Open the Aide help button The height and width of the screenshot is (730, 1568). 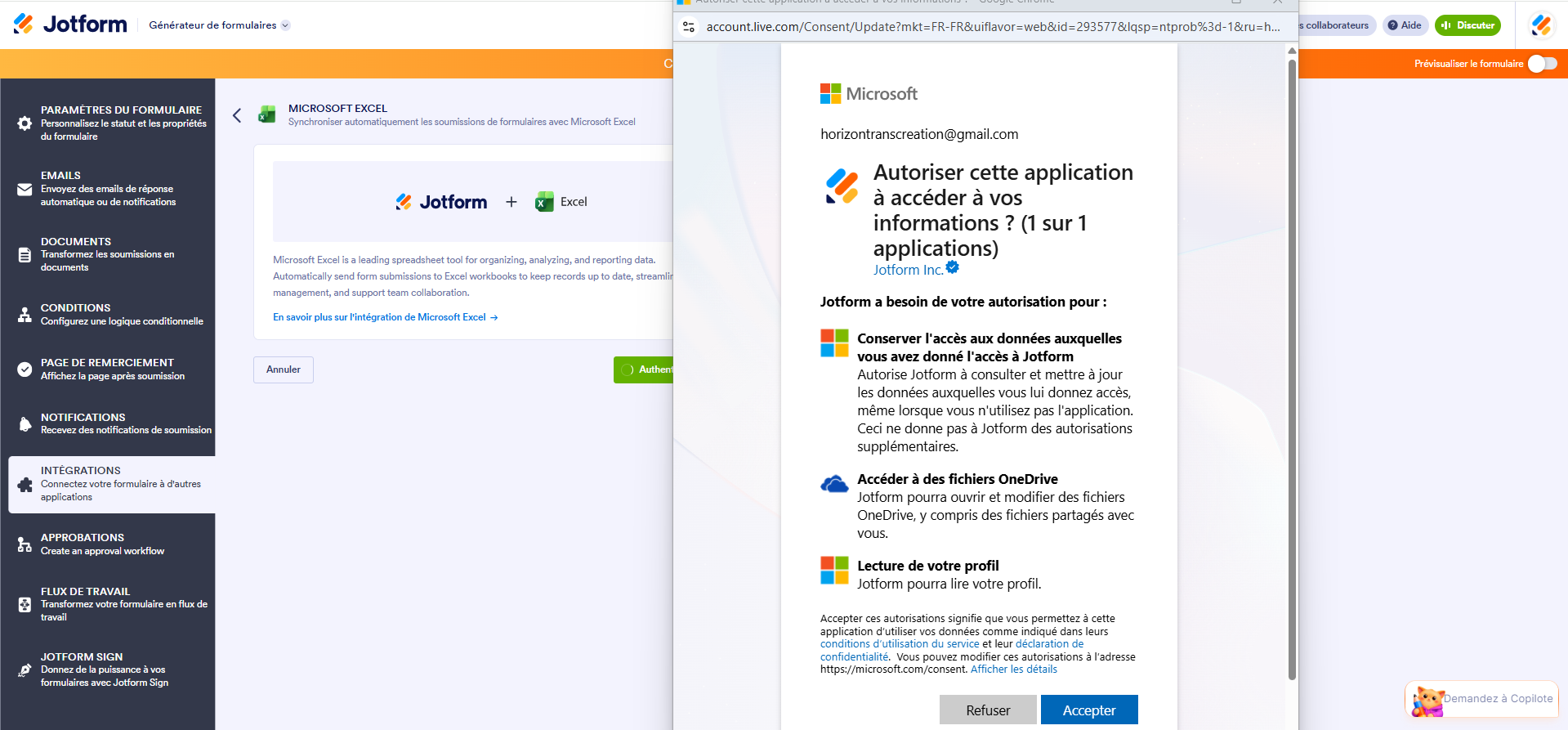[1405, 25]
